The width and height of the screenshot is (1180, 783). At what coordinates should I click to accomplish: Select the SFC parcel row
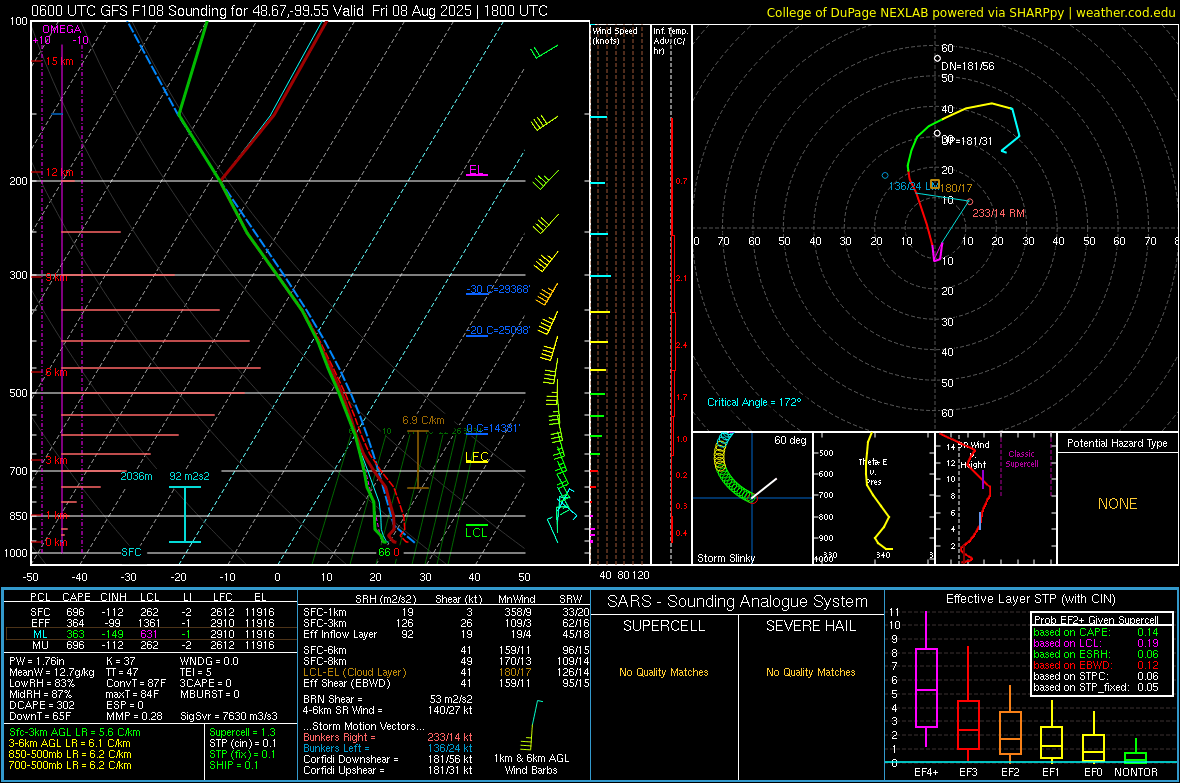pyautogui.click(x=151, y=612)
